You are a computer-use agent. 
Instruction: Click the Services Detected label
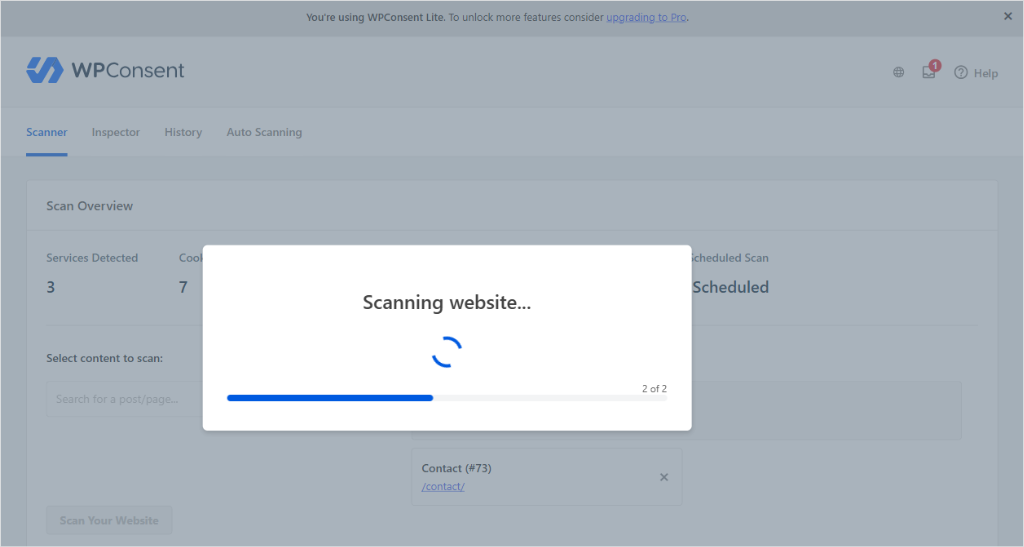tap(92, 258)
